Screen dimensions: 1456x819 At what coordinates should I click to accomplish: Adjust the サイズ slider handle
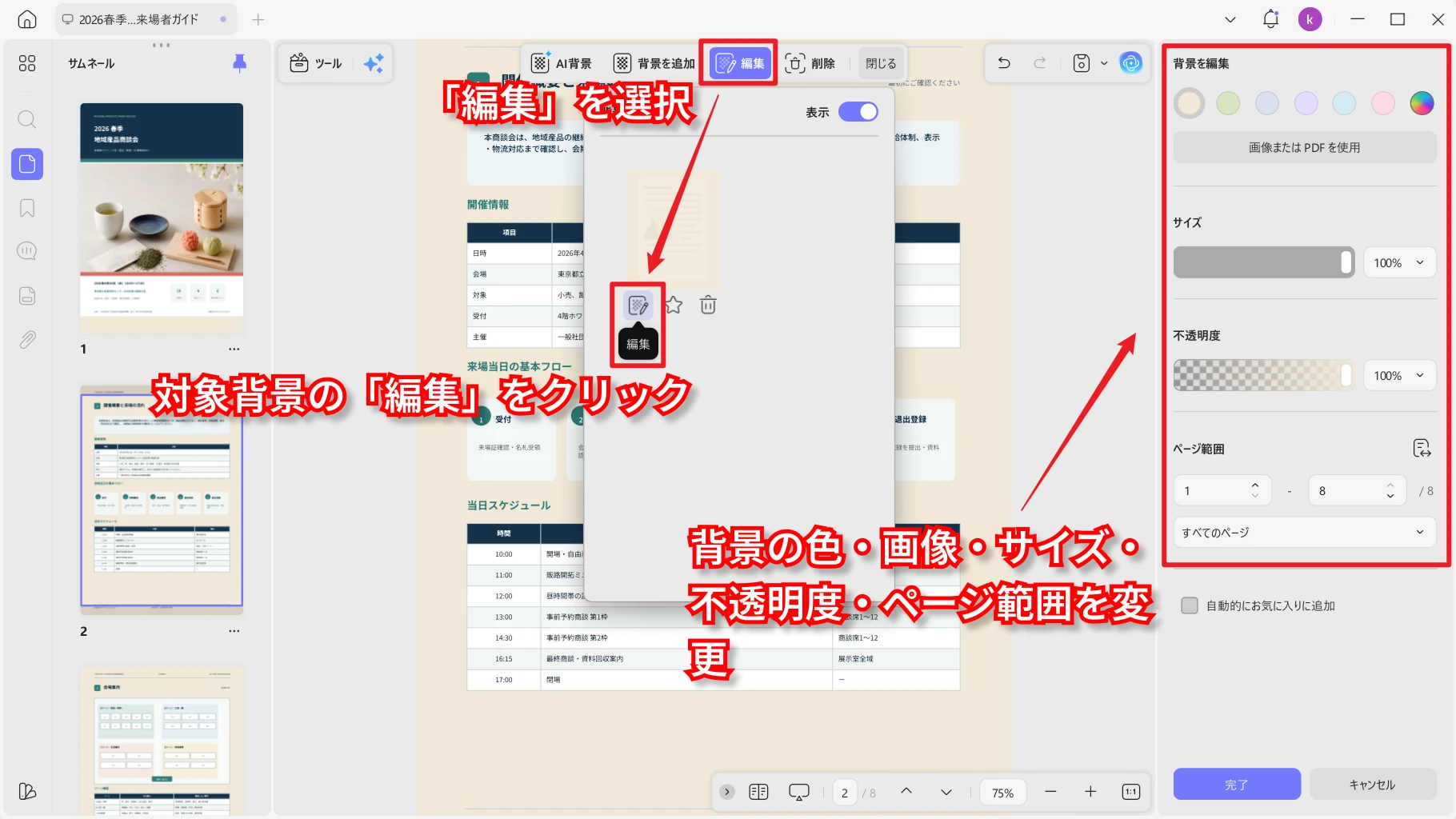pos(1346,262)
